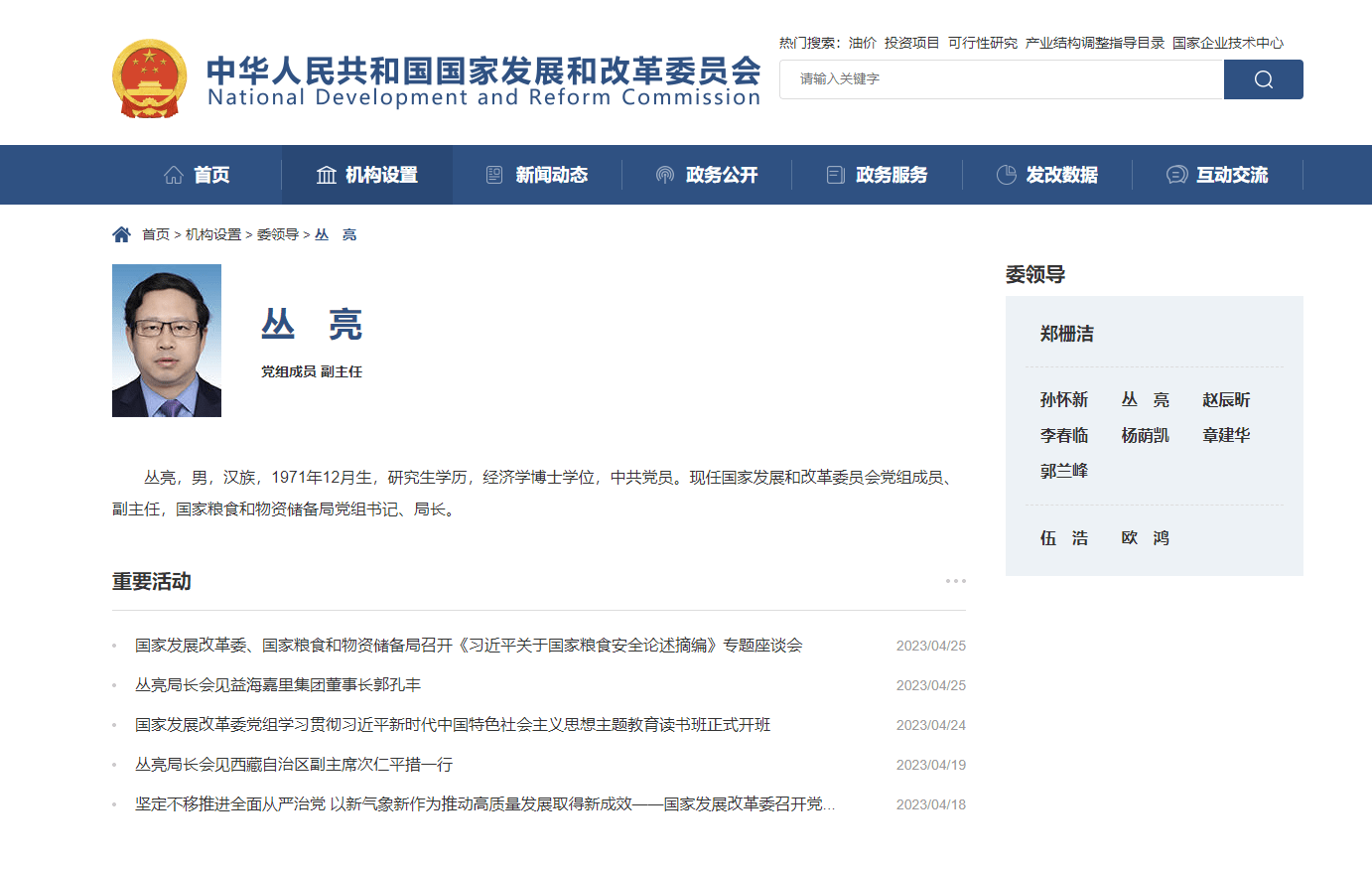The height and width of the screenshot is (871, 1372).
Task: Click hot search term 产业结构调整指导目录
Action: pyautogui.click(x=1095, y=43)
